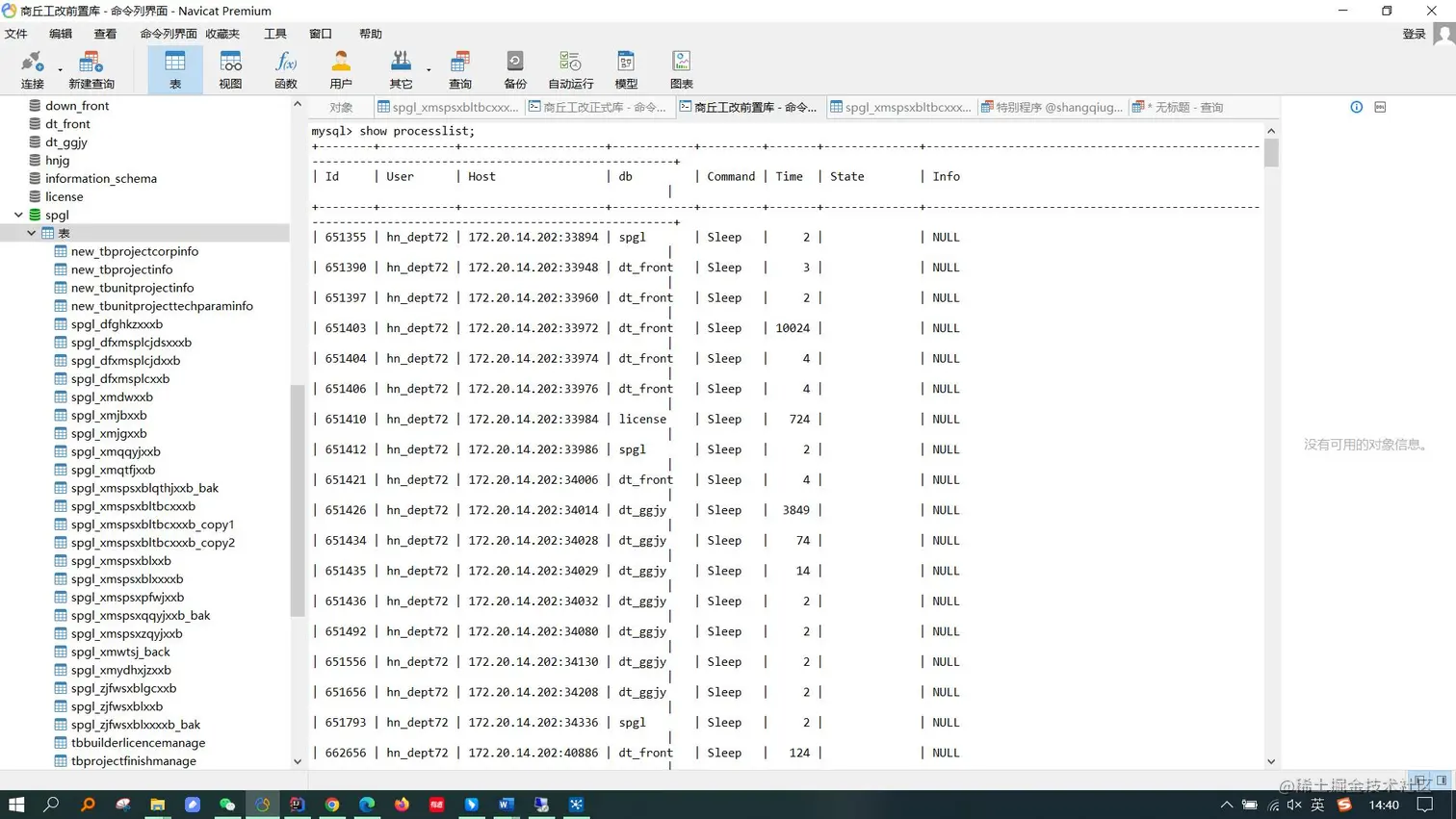Click the 登录 login link
Image resolution: width=1456 pixels, height=819 pixels.
pyautogui.click(x=1414, y=34)
